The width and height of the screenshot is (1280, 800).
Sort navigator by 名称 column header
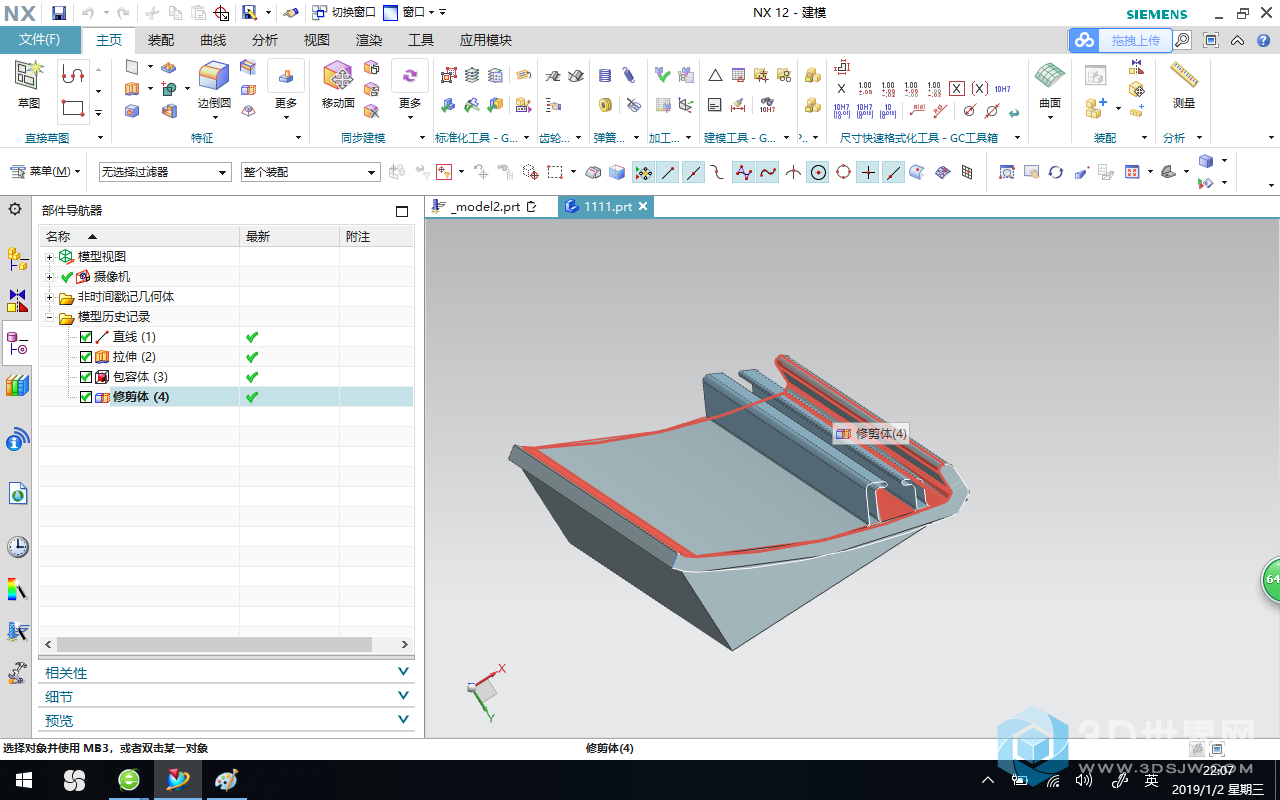(139, 236)
